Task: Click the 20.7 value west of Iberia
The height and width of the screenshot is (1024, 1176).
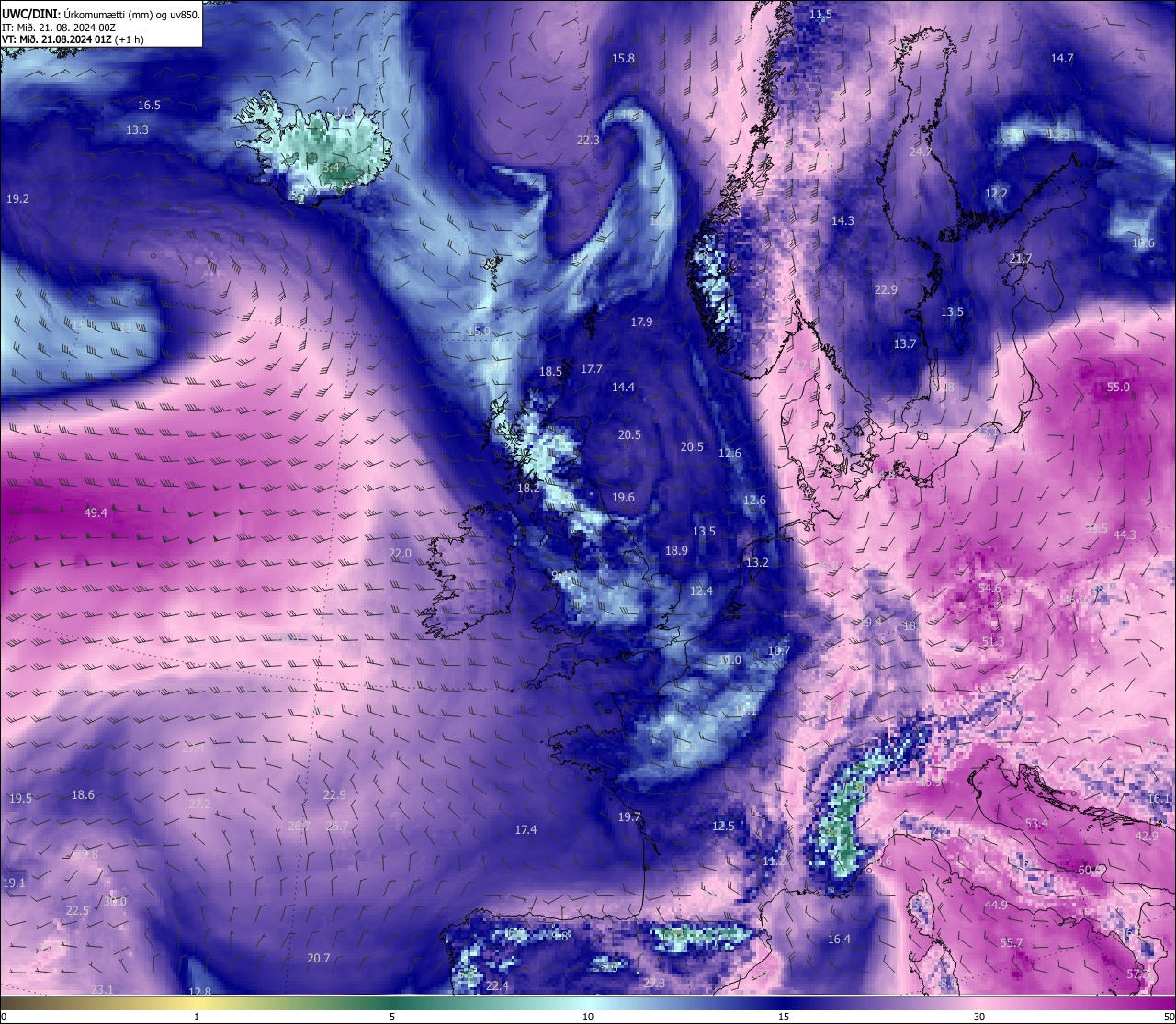Action: pos(318,959)
